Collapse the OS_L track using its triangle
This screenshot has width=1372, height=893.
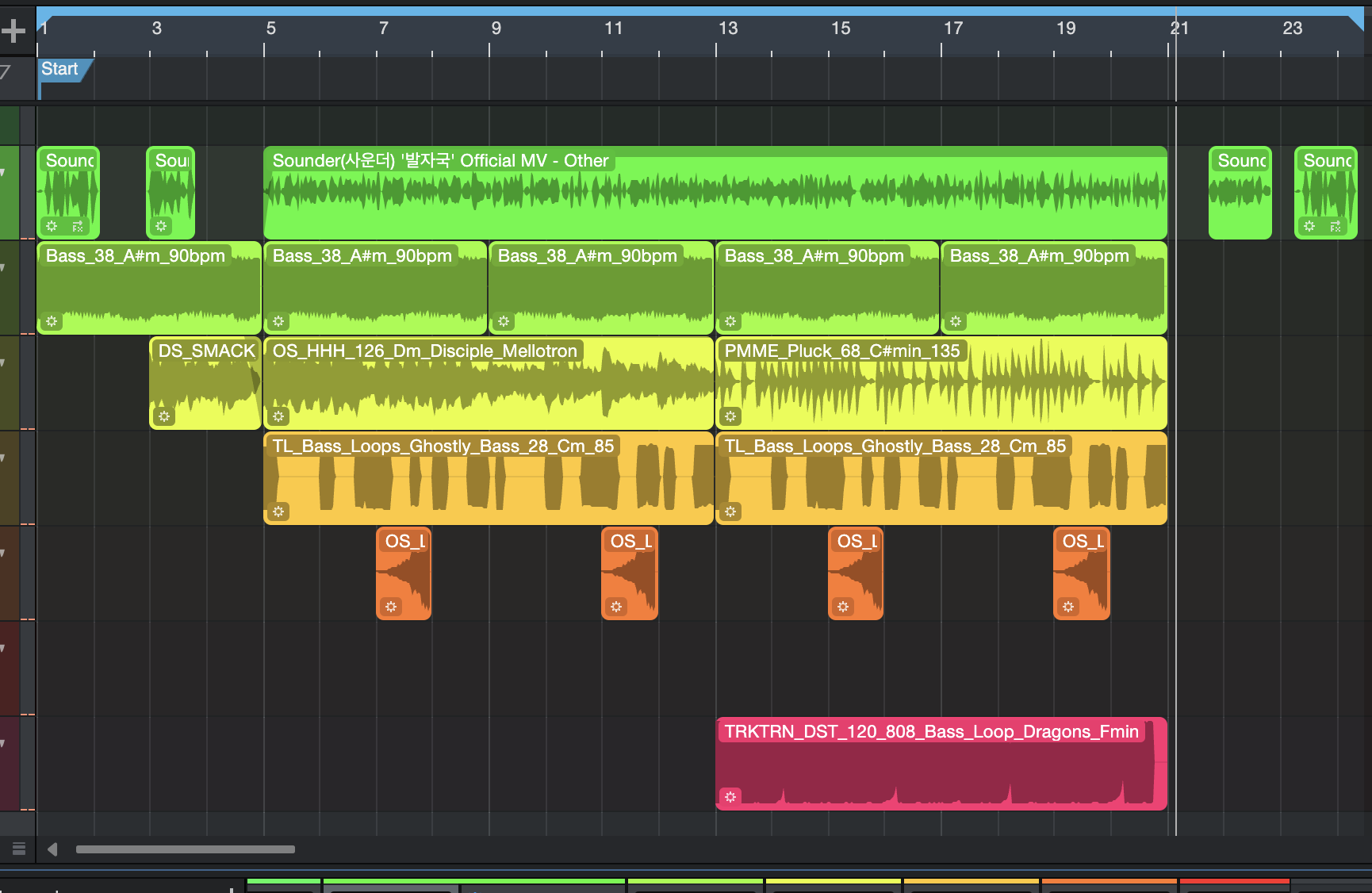[x=3, y=553]
